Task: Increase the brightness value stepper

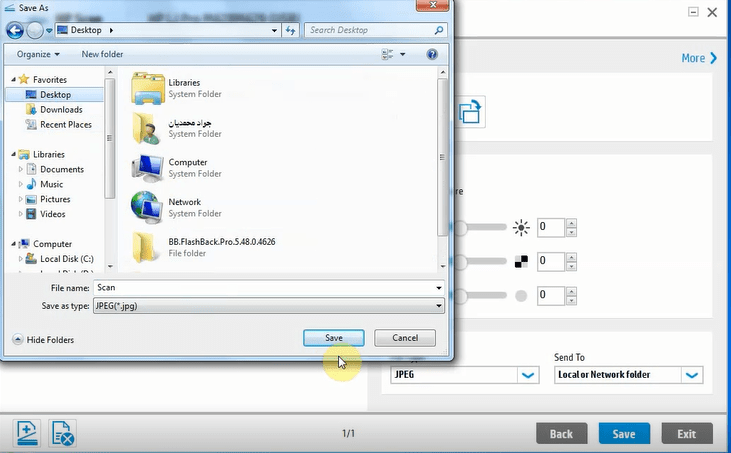Action: [571, 223]
